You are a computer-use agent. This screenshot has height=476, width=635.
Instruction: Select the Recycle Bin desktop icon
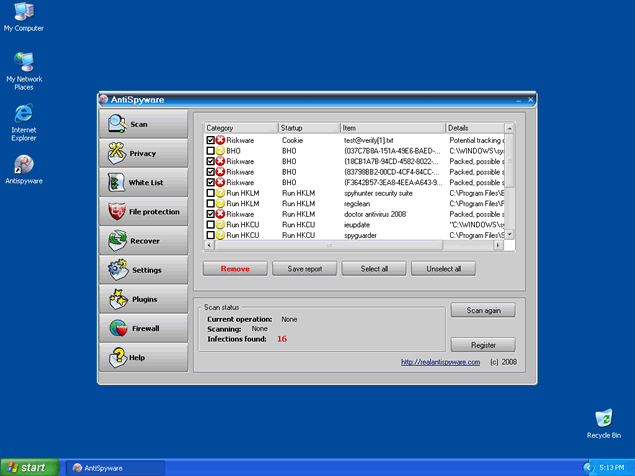[603, 420]
